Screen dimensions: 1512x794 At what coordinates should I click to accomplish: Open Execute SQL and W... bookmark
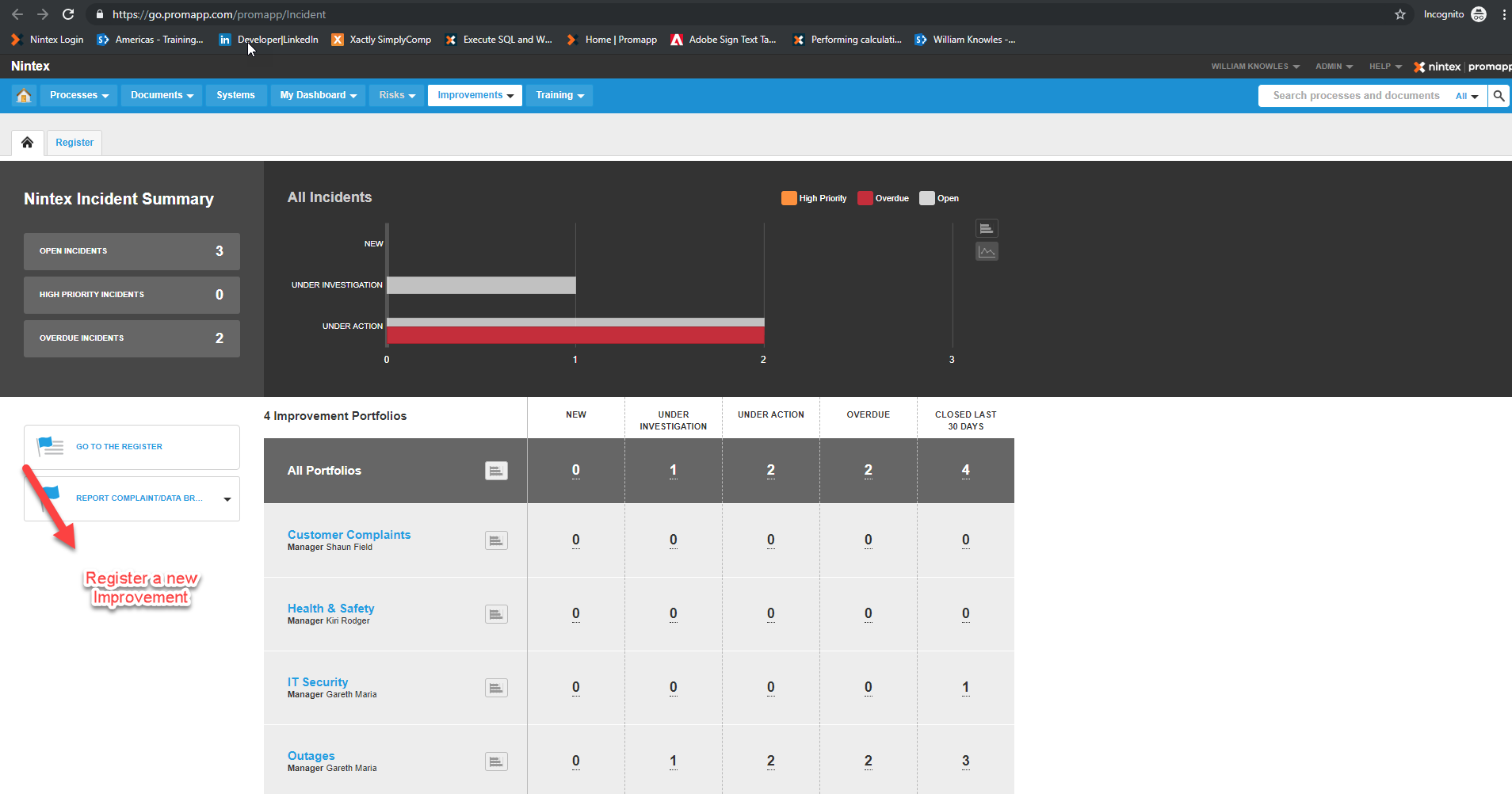(x=498, y=40)
